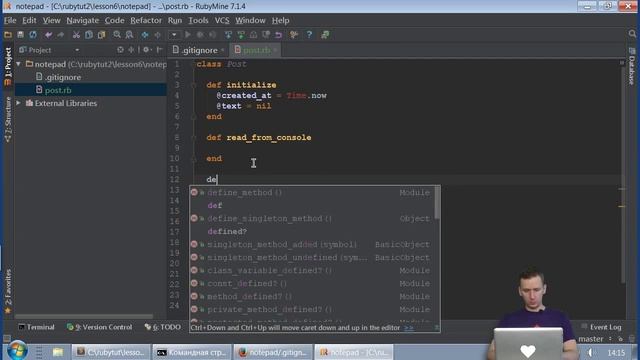The image size is (640, 360).
Task: Close the post.rb editor tab
Action: (276, 50)
